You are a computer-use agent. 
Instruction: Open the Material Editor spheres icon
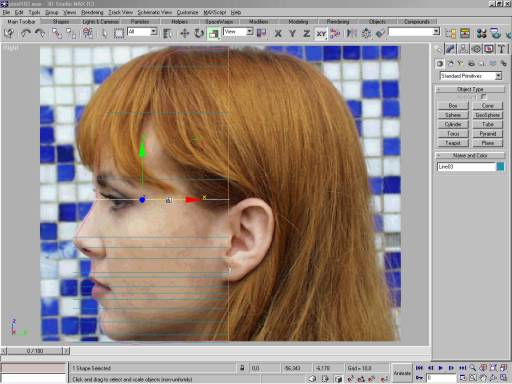(x=482, y=33)
